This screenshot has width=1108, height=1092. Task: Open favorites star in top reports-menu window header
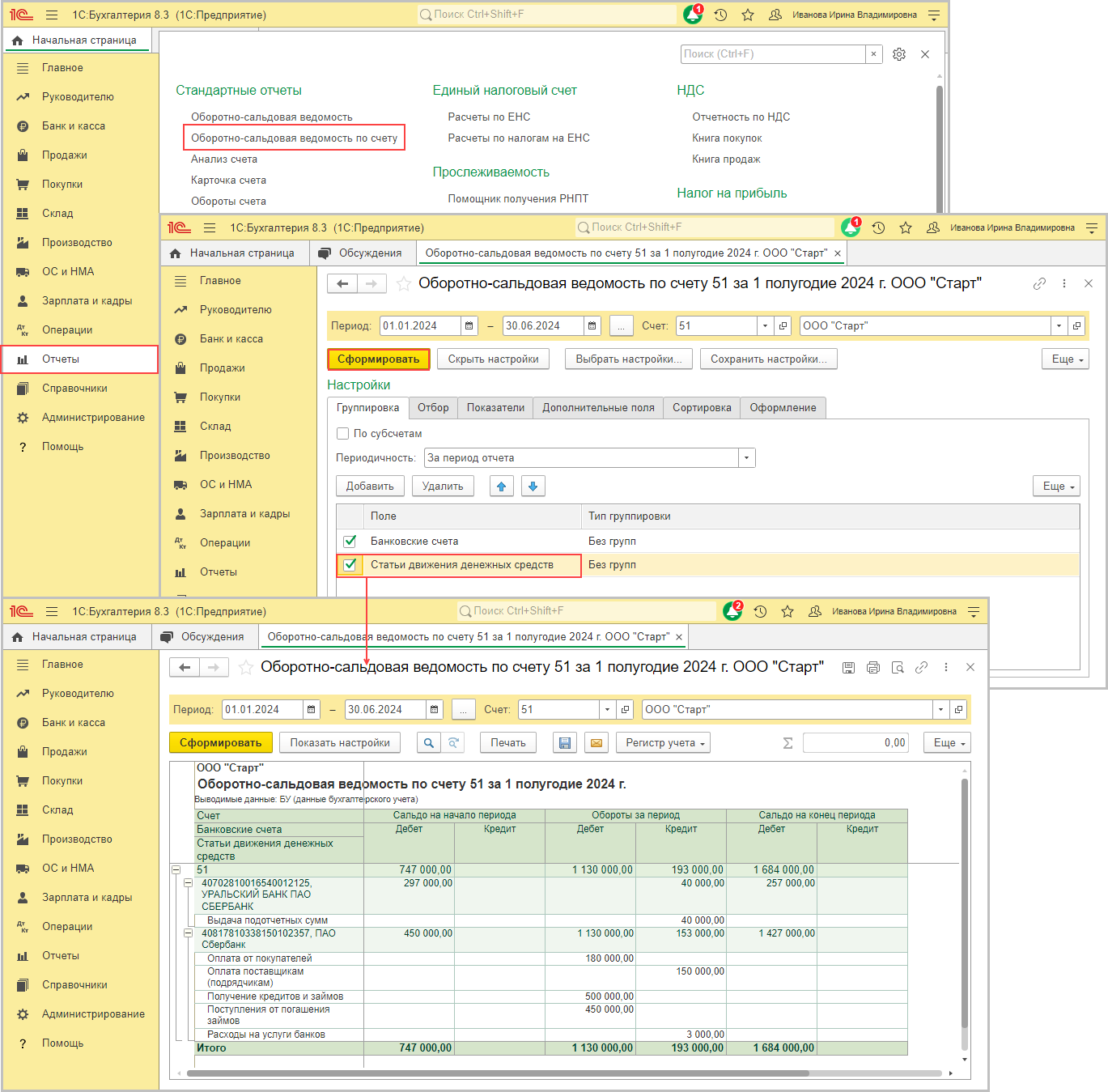click(x=748, y=15)
